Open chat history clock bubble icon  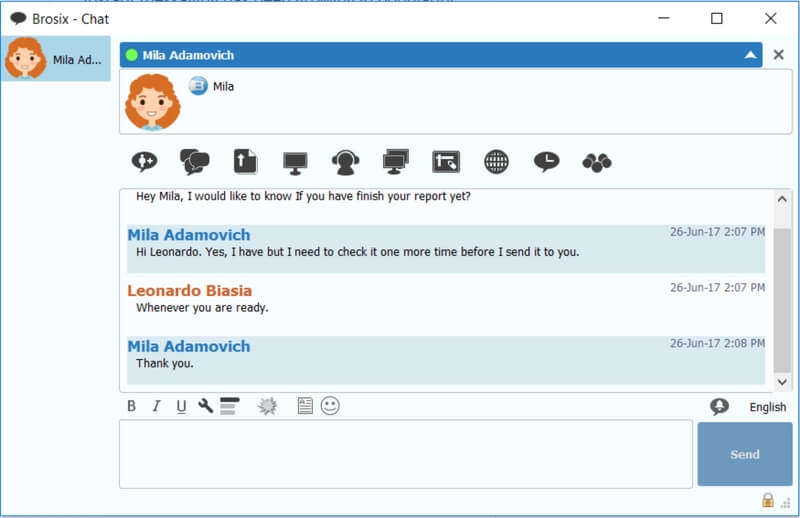(546, 162)
